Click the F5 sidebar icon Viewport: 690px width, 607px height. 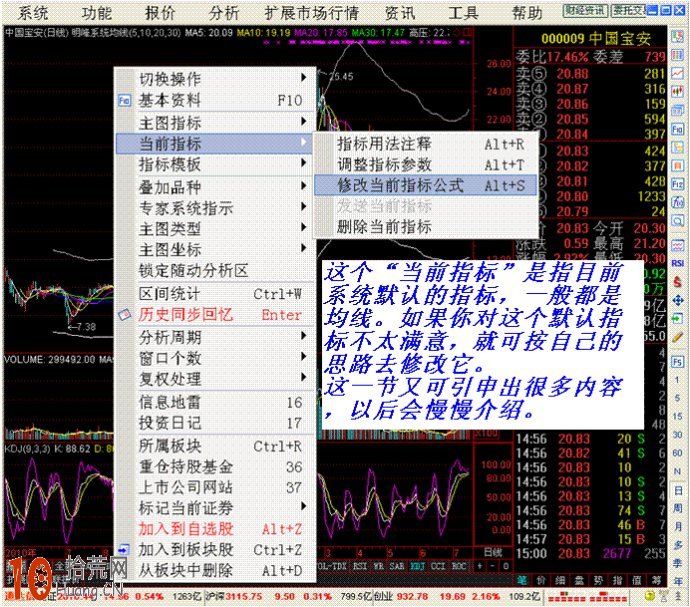[677, 361]
